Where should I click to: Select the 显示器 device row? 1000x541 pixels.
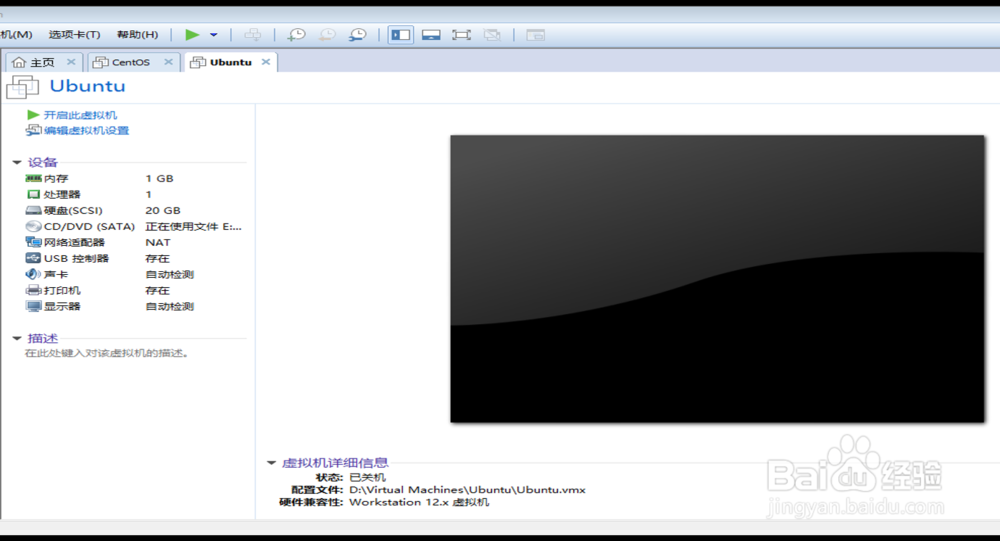coord(134,306)
